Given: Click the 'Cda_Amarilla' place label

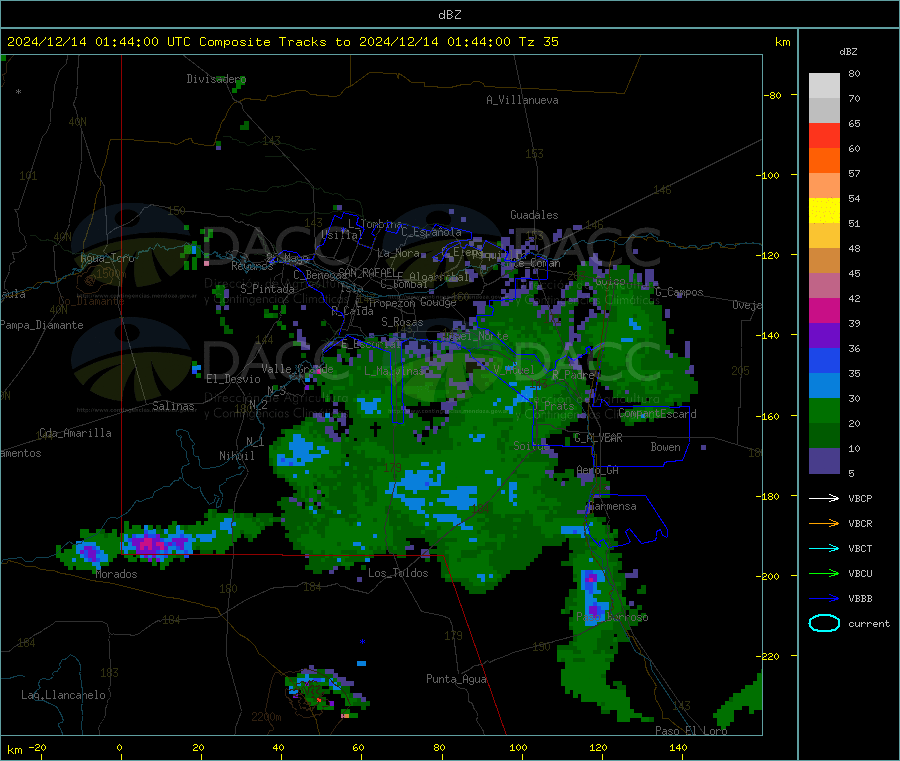Looking at the screenshot, I should click(75, 433).
